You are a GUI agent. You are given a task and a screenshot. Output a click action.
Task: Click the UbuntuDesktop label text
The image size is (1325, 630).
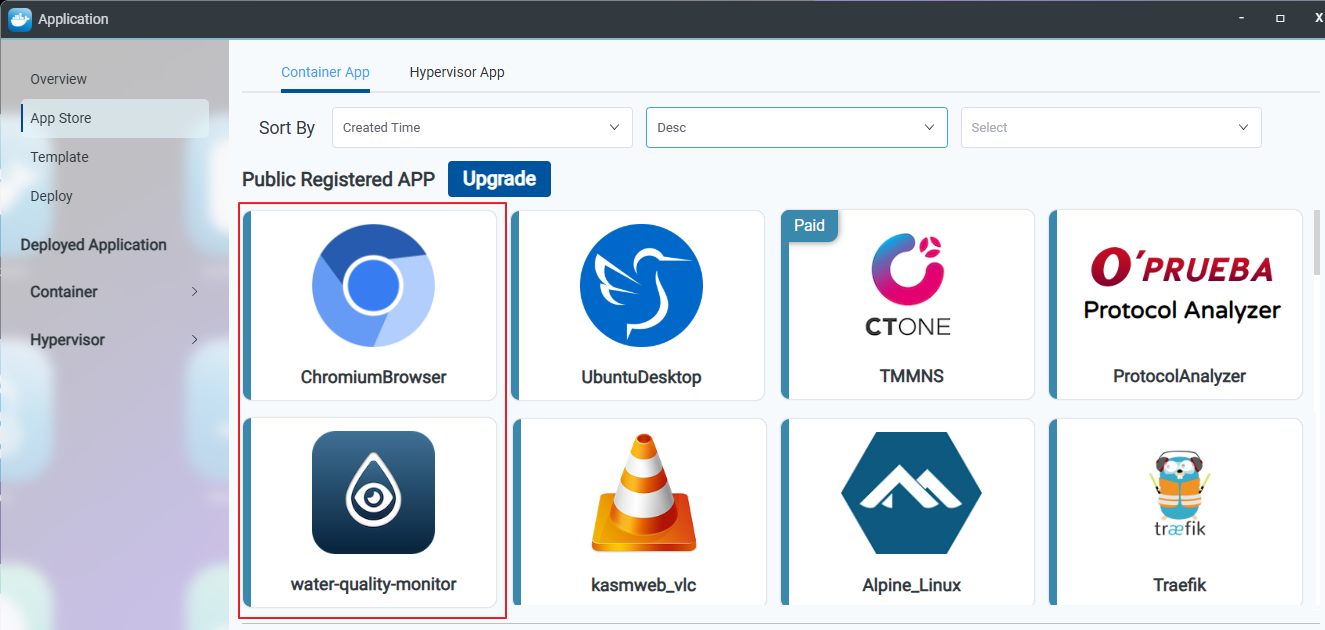(x=641, y=377)
